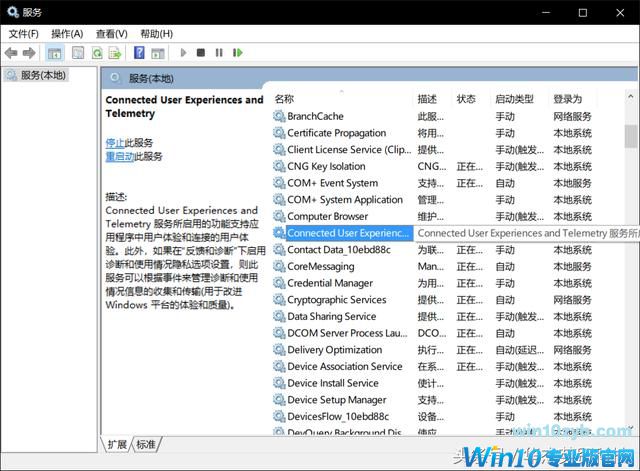Select the DCOM Server Process Launcher row name
This screenshot has height=471, width=640.
(347, 333)
